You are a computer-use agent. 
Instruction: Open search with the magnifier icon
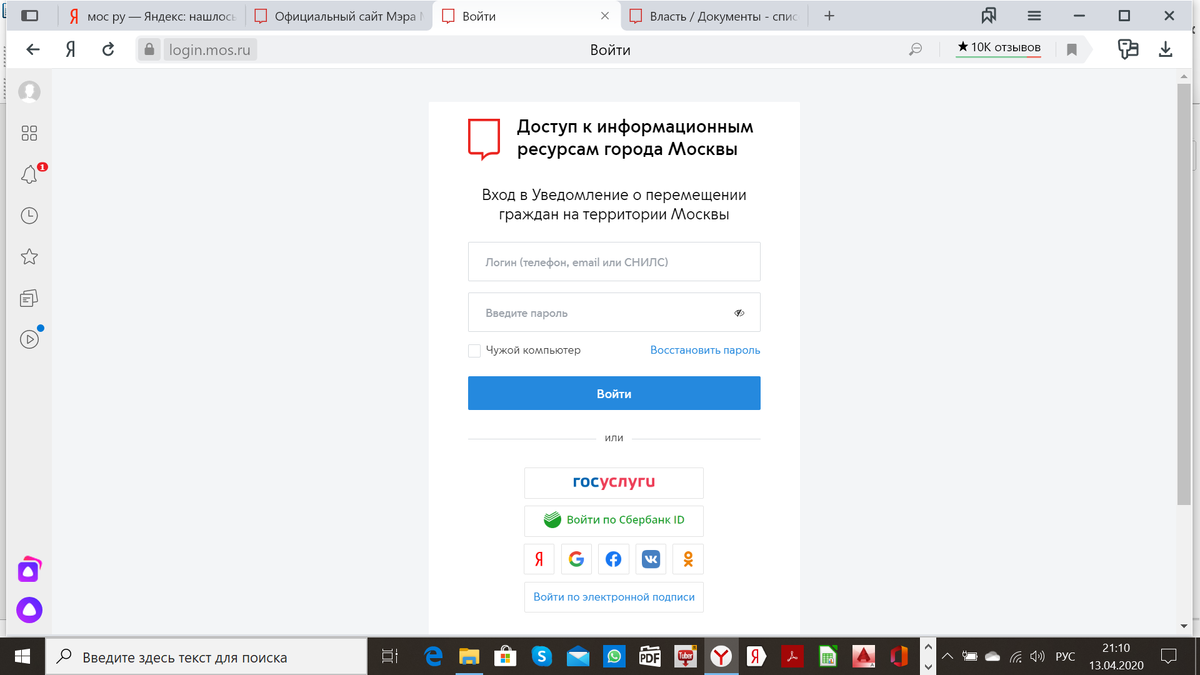coord(915,47)
